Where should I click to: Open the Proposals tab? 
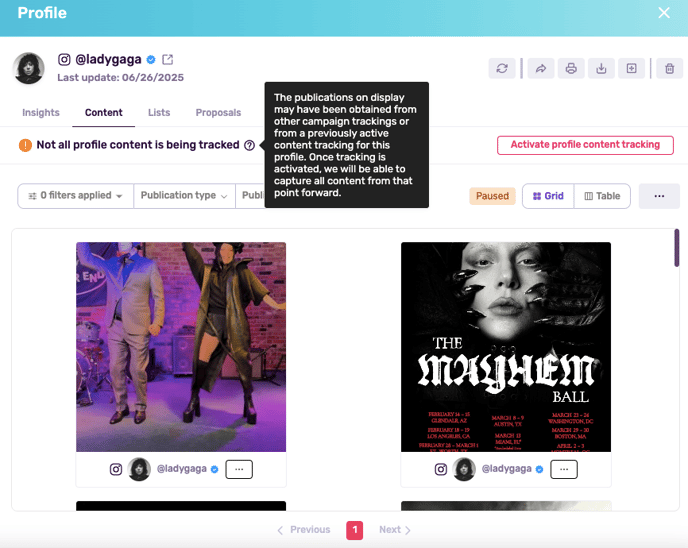pos(218,113)
